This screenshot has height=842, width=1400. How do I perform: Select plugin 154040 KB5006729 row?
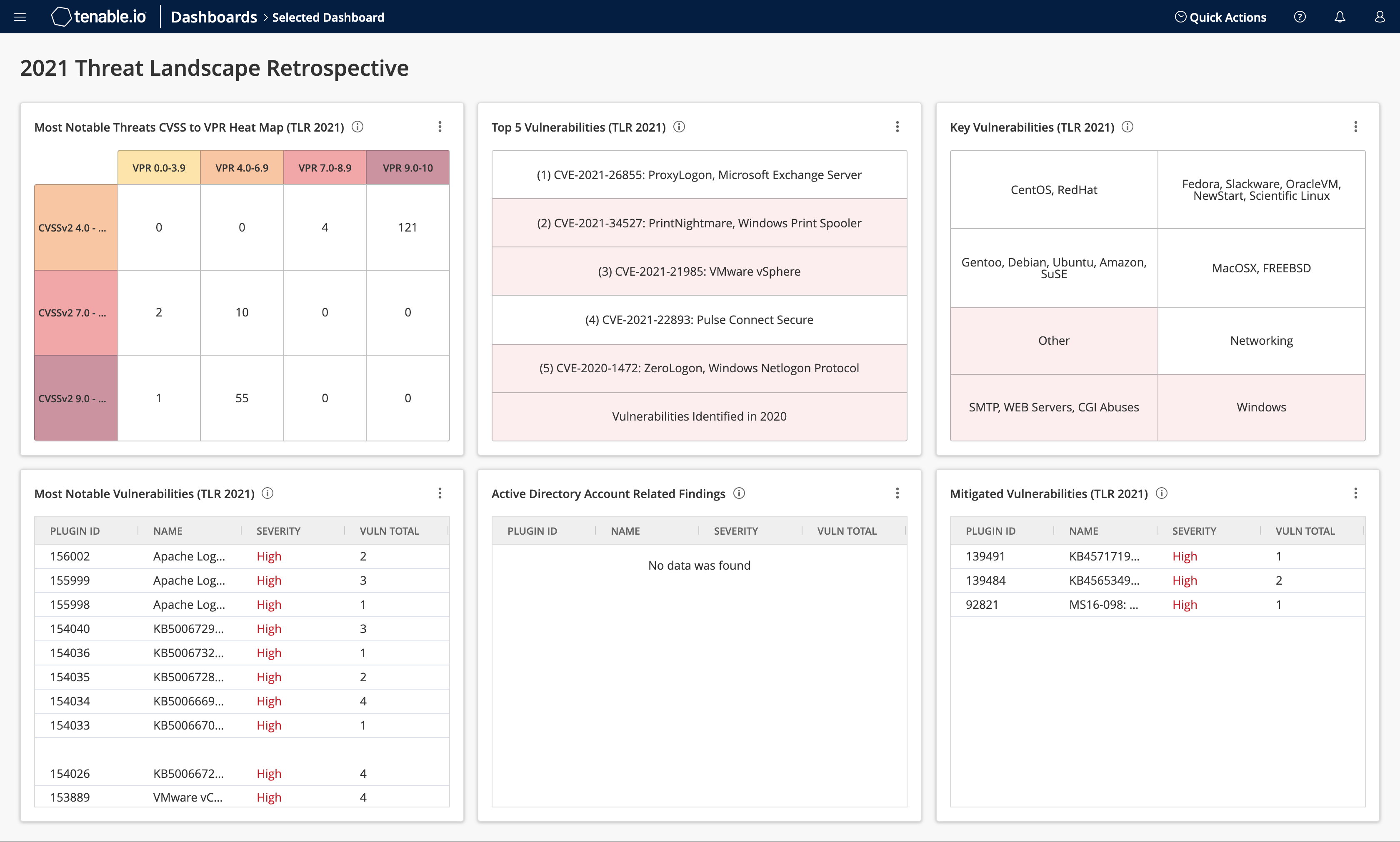(x=242, y=629)
